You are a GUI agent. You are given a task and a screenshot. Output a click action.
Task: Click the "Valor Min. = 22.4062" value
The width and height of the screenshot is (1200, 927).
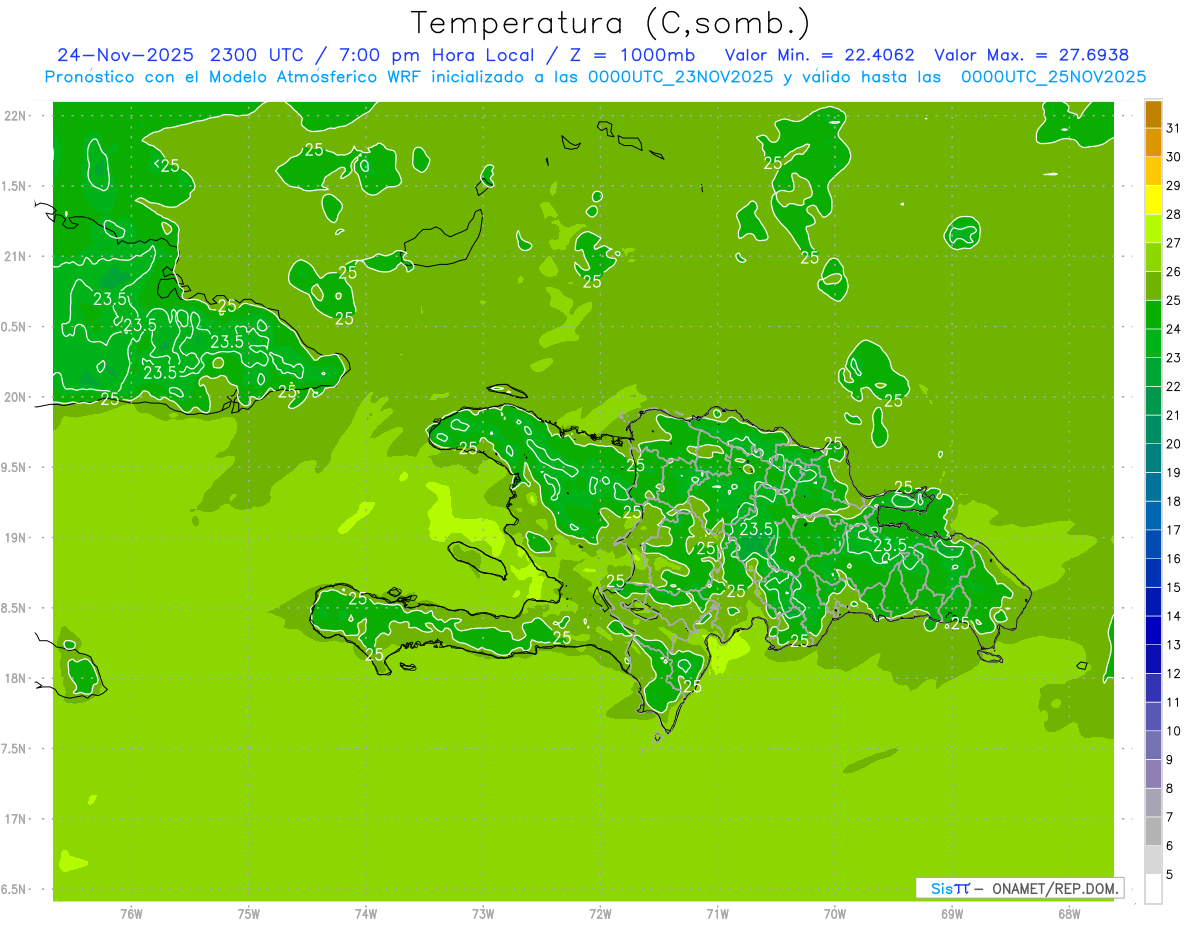coord(819,55)
